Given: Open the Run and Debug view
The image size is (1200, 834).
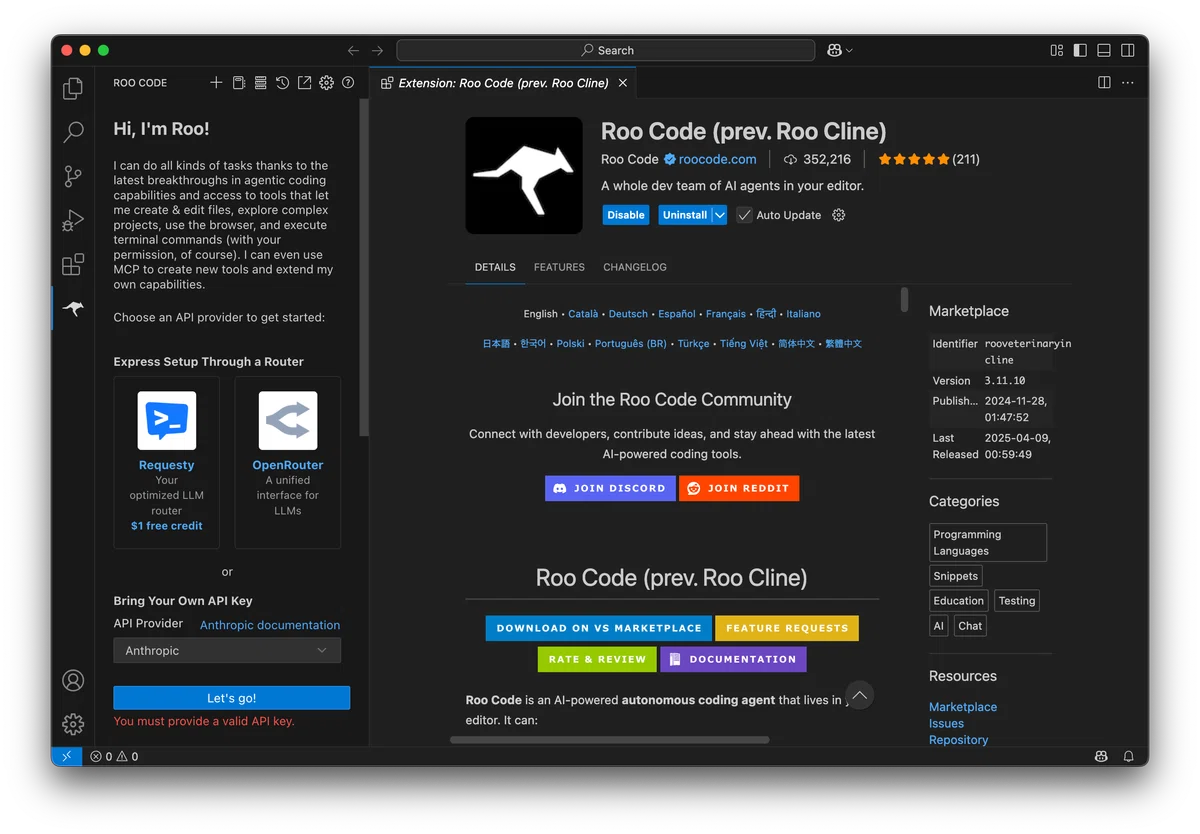Looking at the screenshot, I should pos(73,220).
